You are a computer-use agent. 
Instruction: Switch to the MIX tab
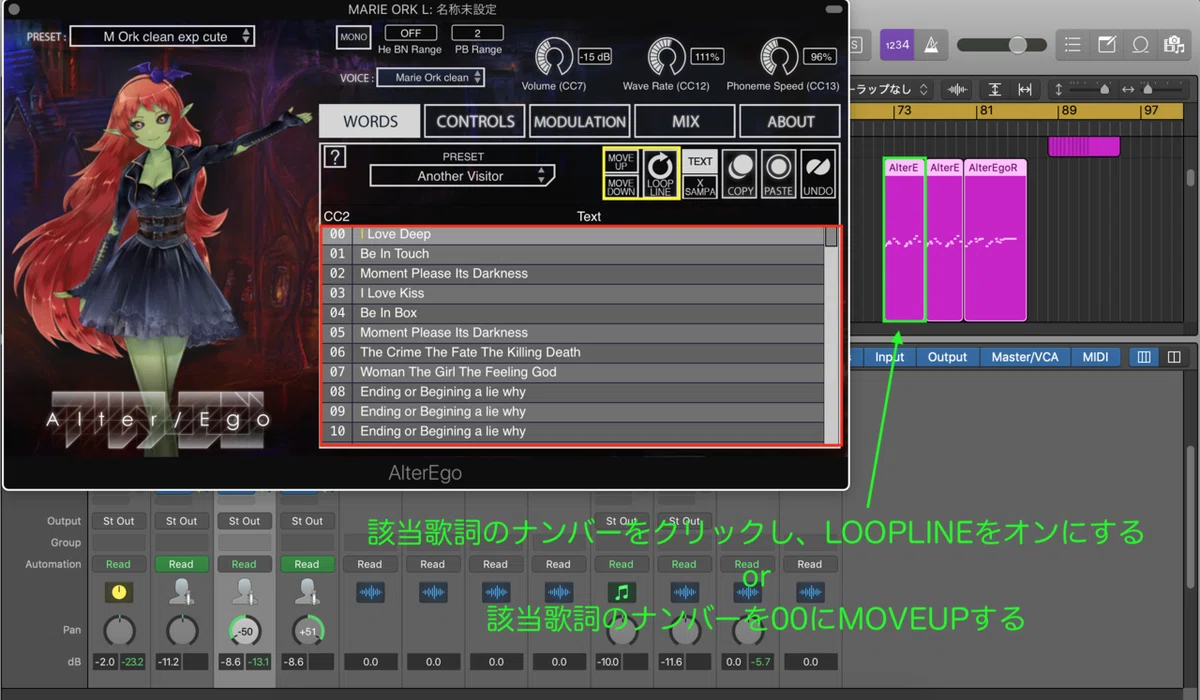pos(685,121)
